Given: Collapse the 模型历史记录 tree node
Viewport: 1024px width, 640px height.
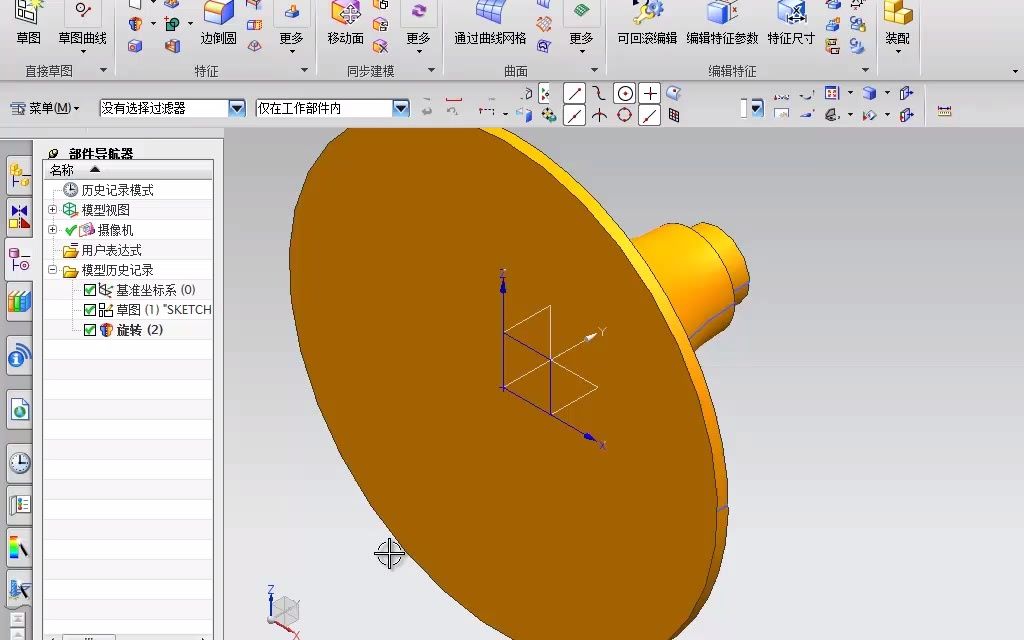Looking at the screenshot, I should [50, 270].
